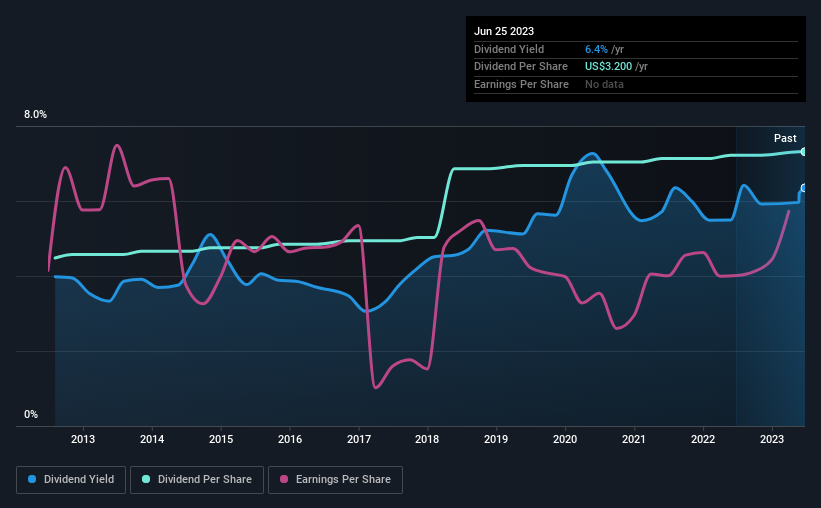Select the 2020 x-axis label
The height and width of the screenshot is (508, 821).
pos(565,439)
